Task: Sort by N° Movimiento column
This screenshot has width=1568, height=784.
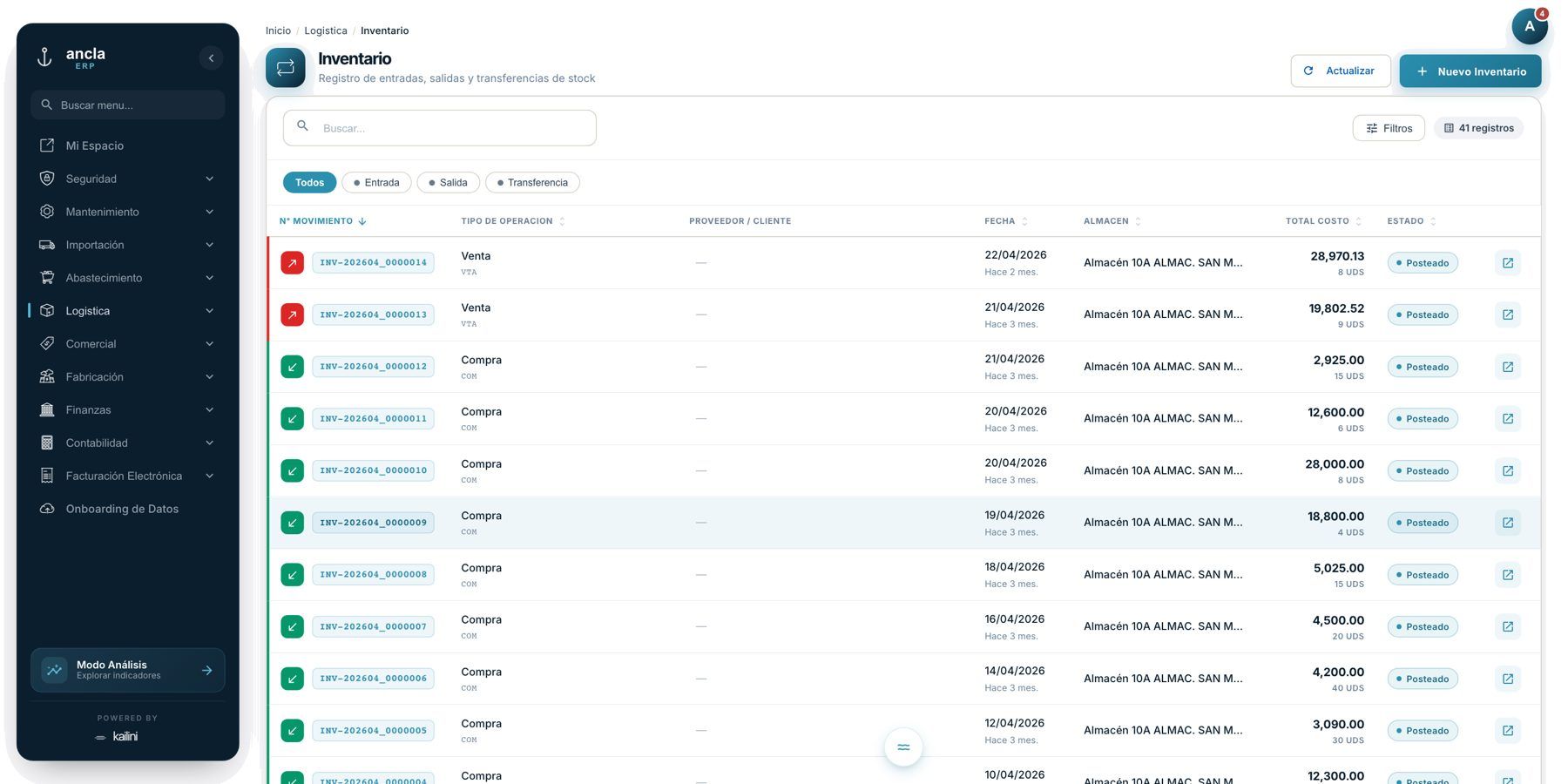Action: 322,221
